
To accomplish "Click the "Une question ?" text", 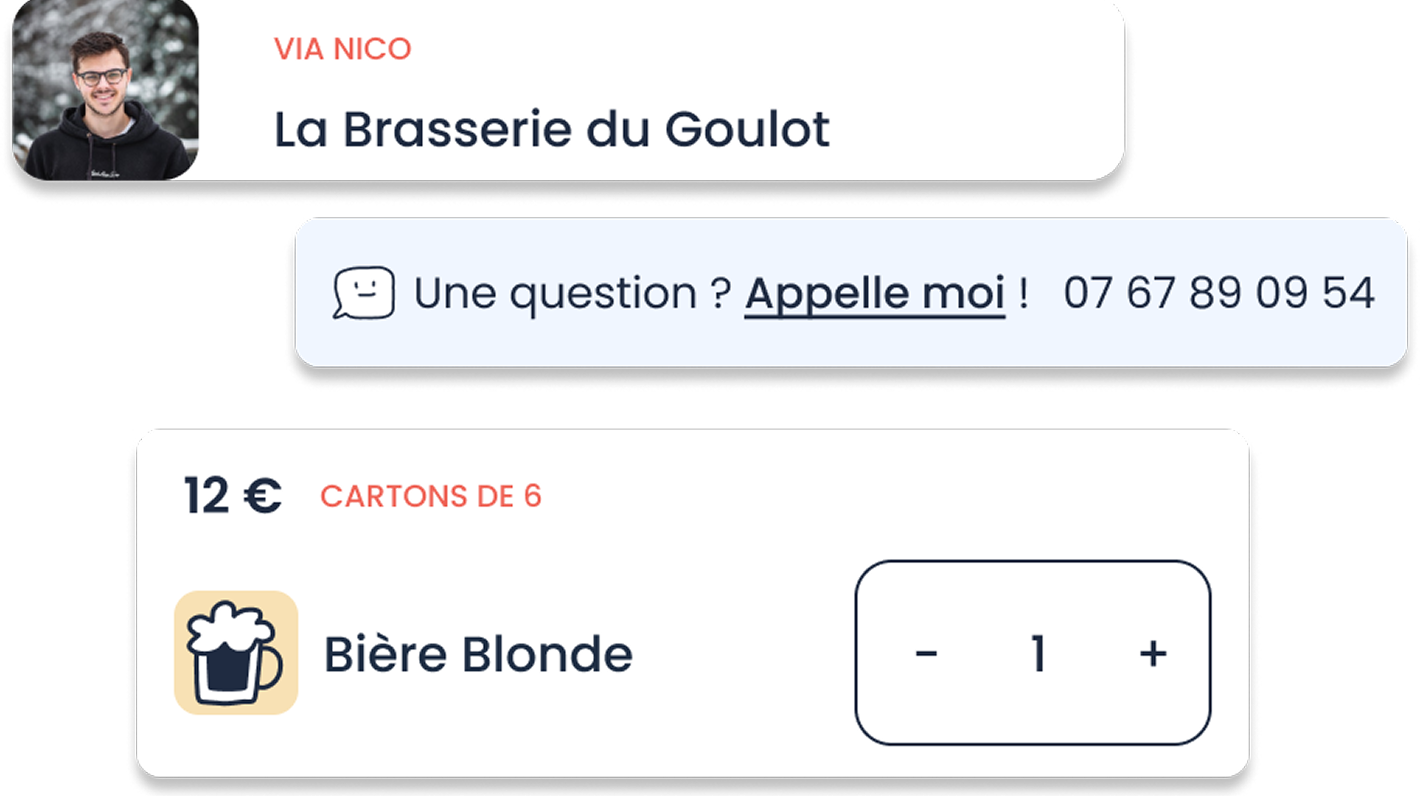I will click(572, 294).
